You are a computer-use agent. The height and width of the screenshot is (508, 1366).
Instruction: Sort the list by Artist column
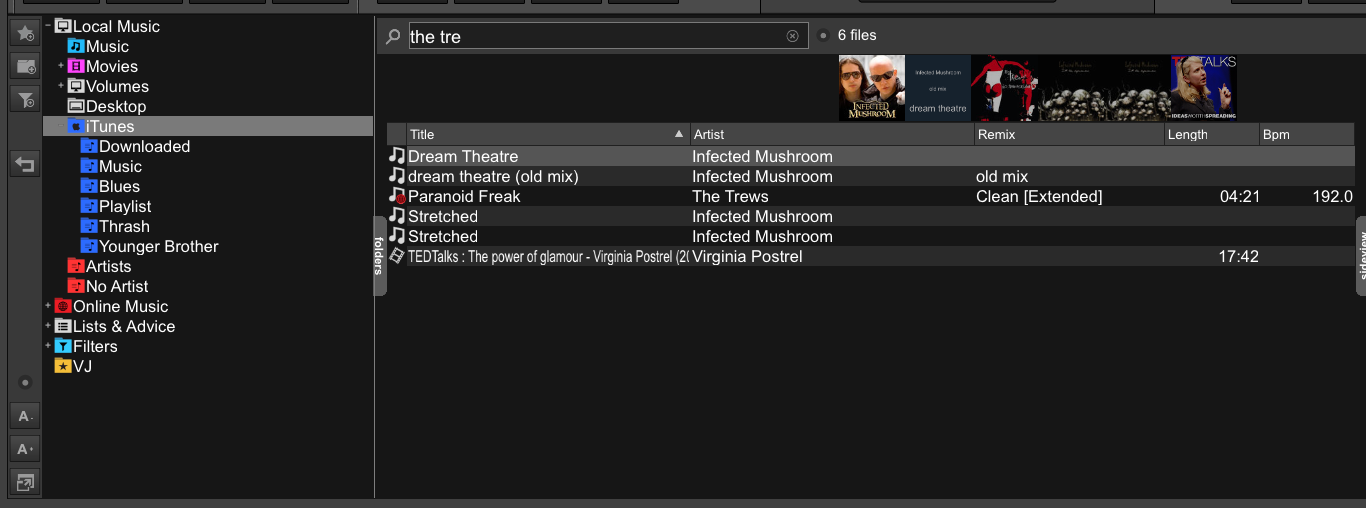(x=832, y=134)
